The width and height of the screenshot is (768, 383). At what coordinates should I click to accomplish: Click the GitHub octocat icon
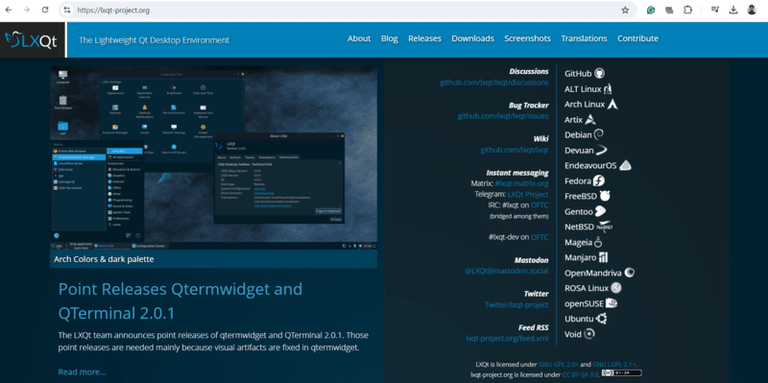tap(600, 73)
